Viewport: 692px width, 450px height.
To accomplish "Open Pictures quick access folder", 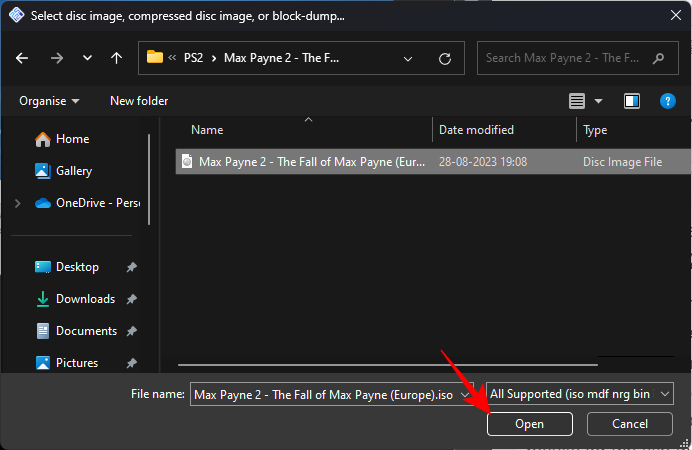I will click(x=66, y=363).
